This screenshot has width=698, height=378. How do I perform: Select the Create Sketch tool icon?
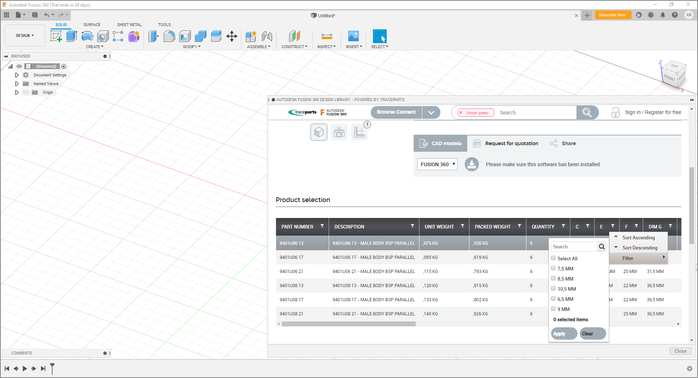[x=56, y=36]
